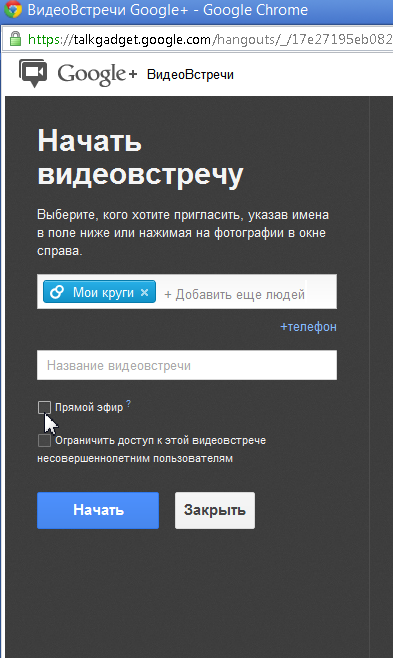This screenshot has height=658, width=393.
Task: Click the Название видеовстречи input field
Action: 187,365
